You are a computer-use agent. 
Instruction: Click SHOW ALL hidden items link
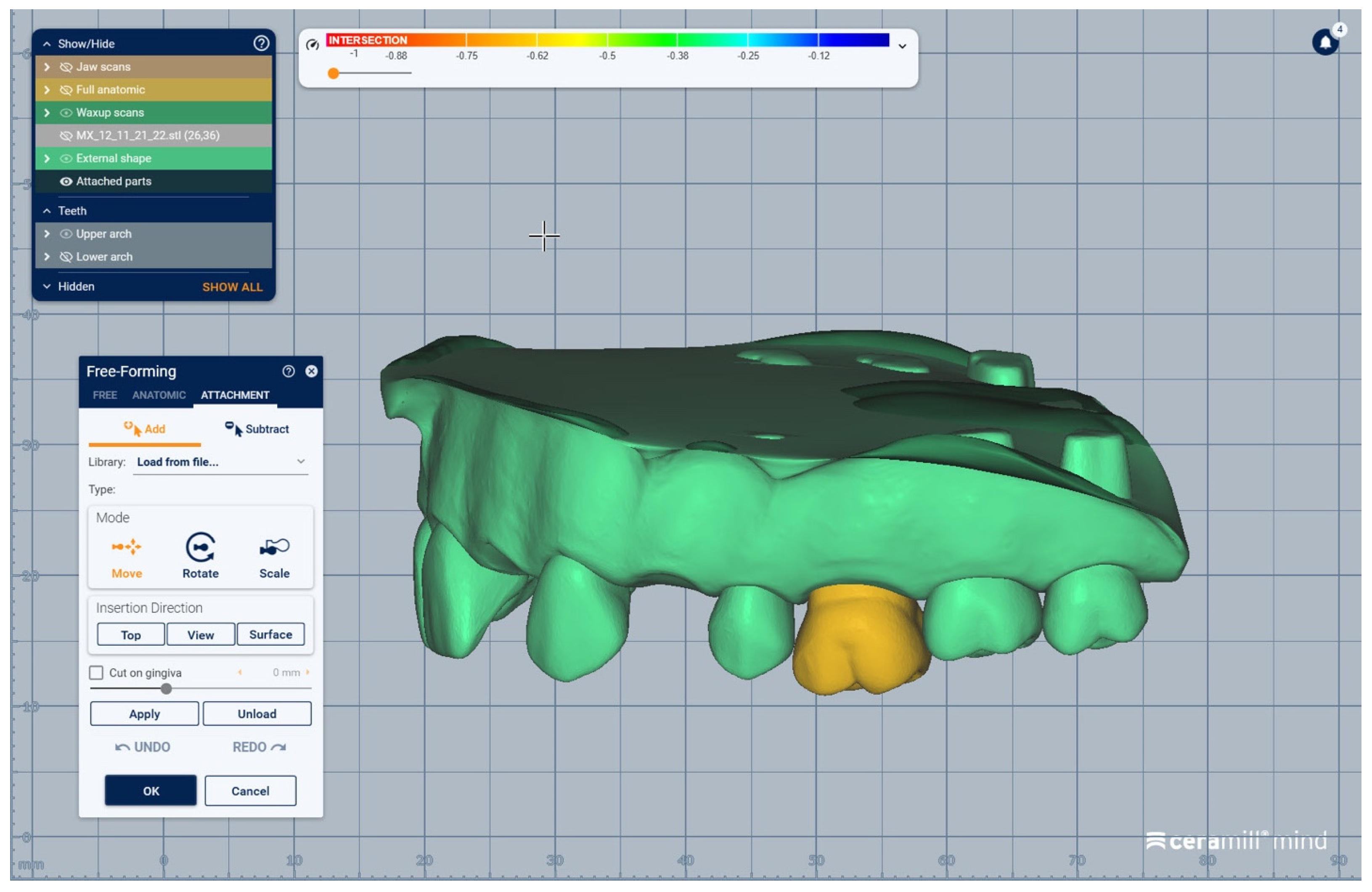point(232,287)
